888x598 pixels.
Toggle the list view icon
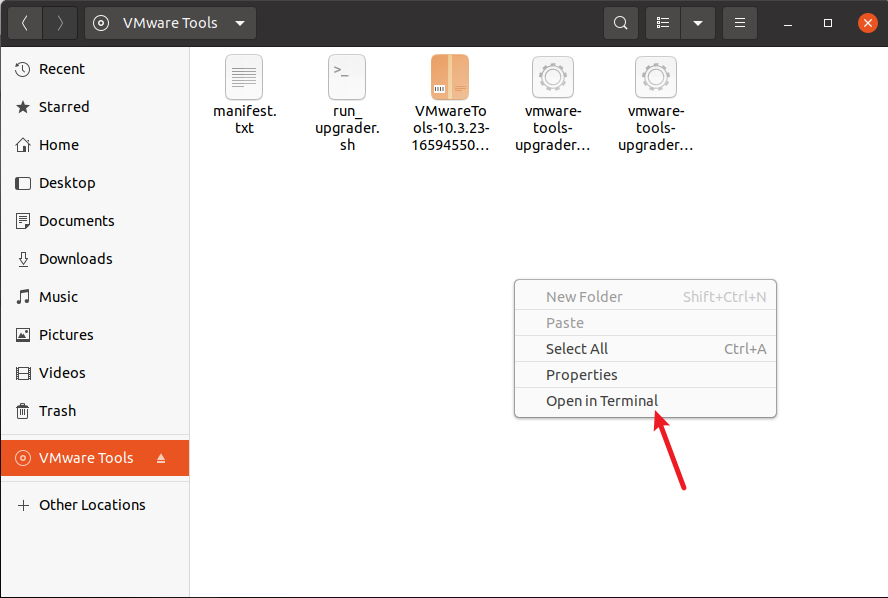coord(663,23)
